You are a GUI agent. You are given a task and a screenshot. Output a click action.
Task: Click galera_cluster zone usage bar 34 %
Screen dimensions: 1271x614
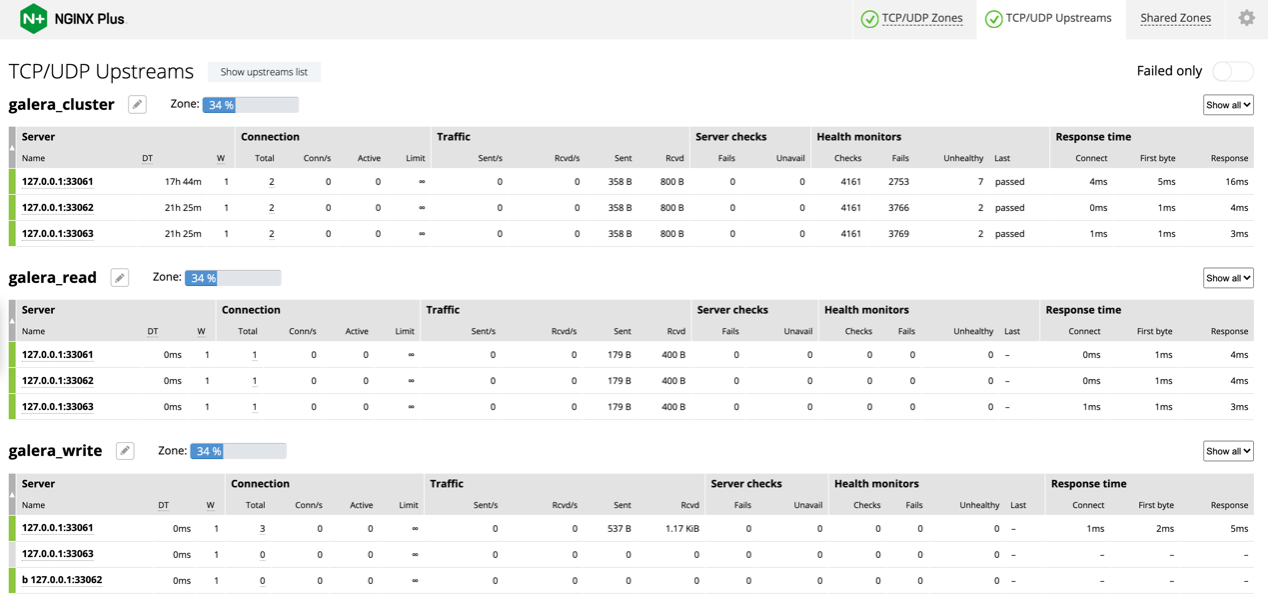point(250,104)
